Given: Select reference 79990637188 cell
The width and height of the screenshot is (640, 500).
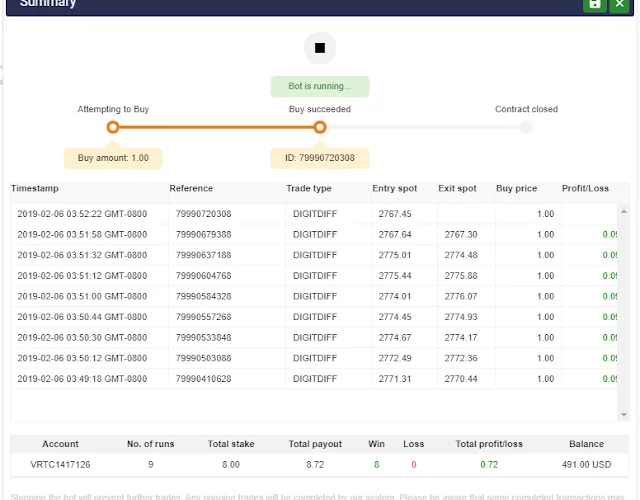Looking at the screenshot, I should click(203, 255).
